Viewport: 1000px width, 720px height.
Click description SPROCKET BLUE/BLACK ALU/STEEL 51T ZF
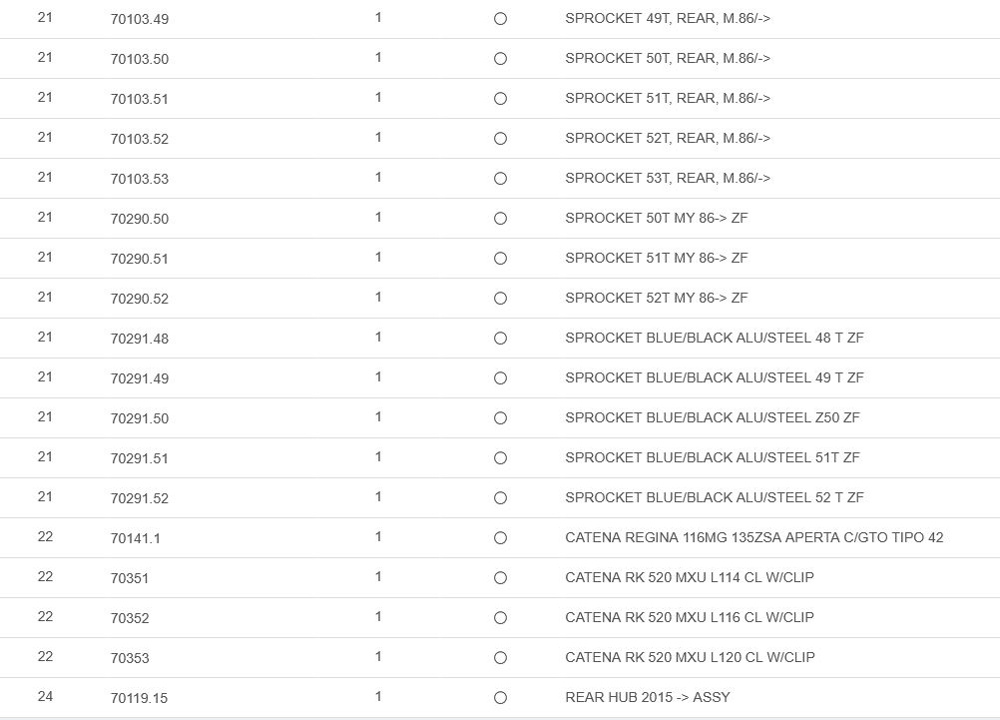click(712, 457)
